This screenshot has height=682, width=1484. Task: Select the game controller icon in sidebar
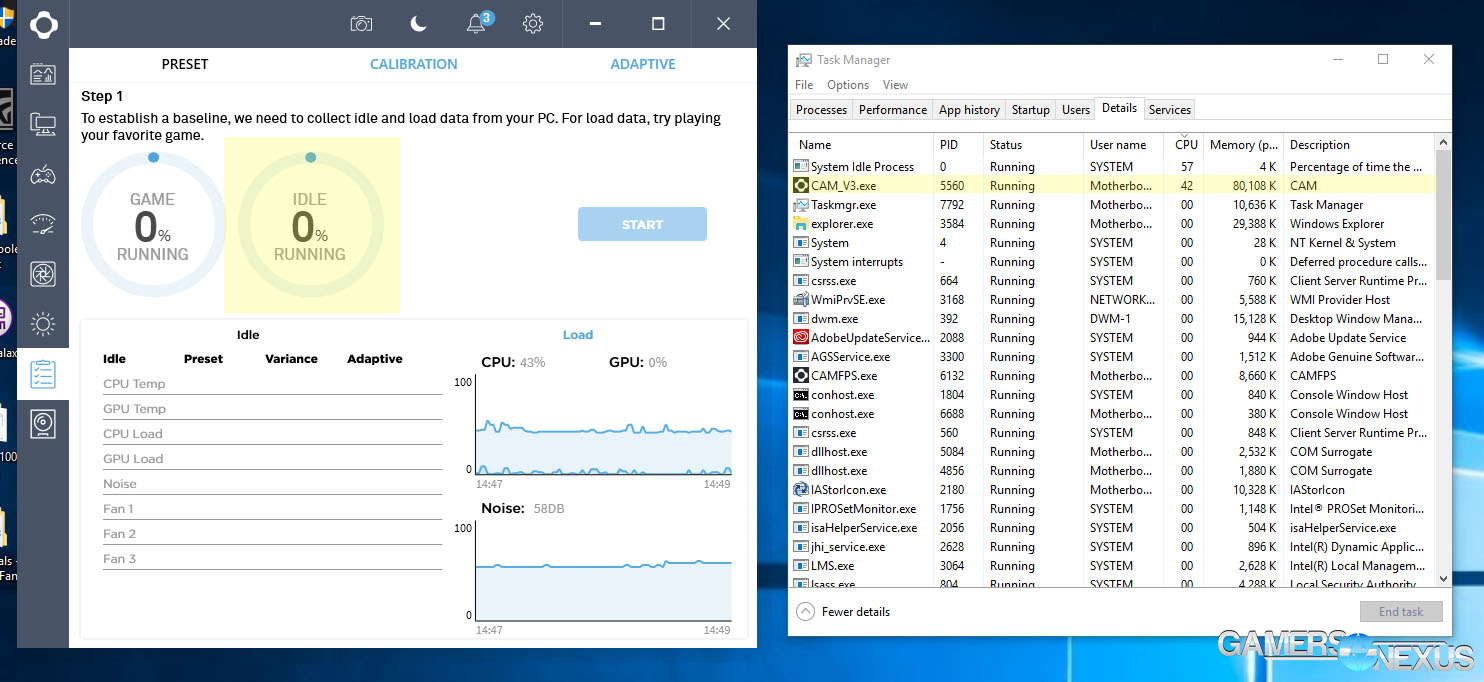click(x=43, y=175)
